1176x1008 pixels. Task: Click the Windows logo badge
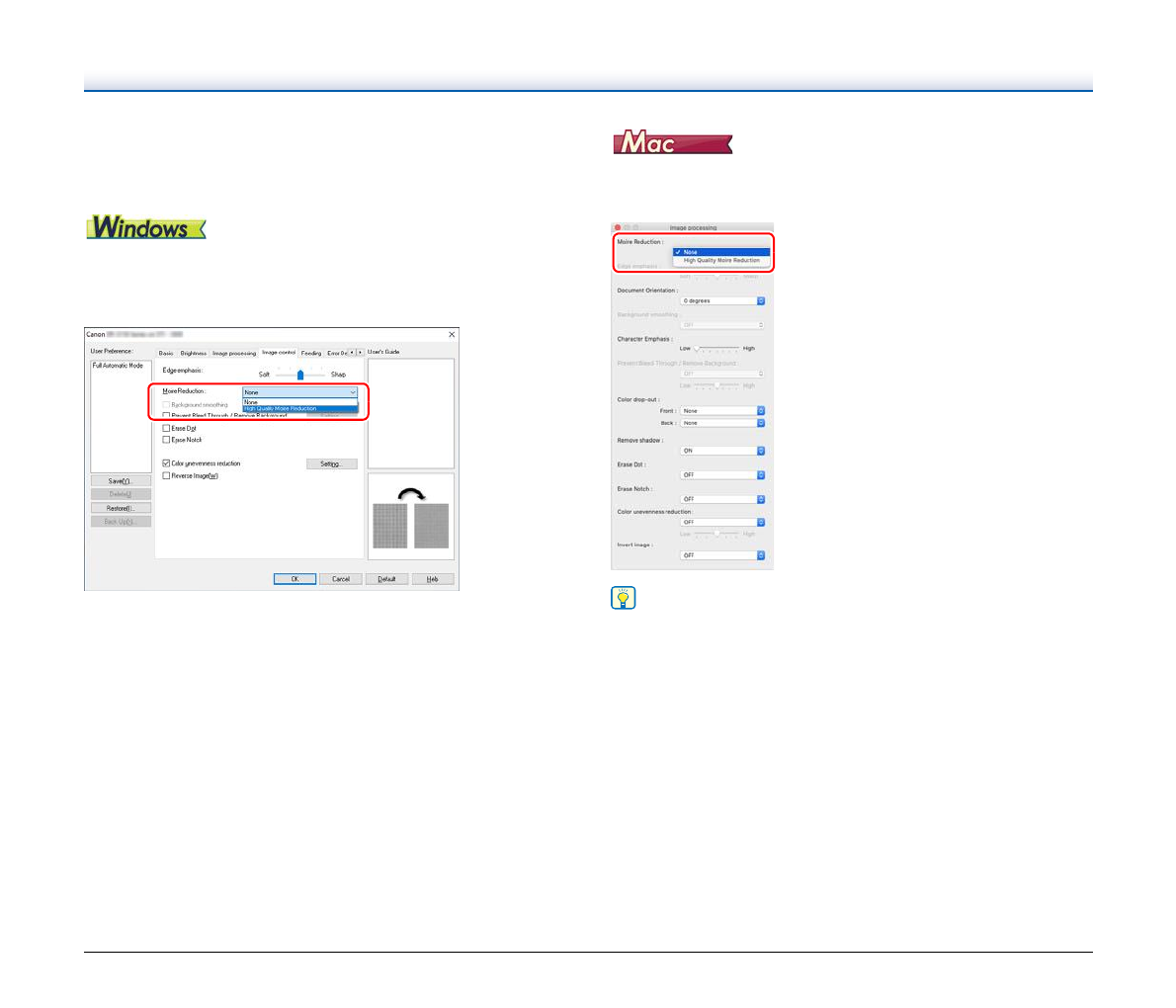146,227
